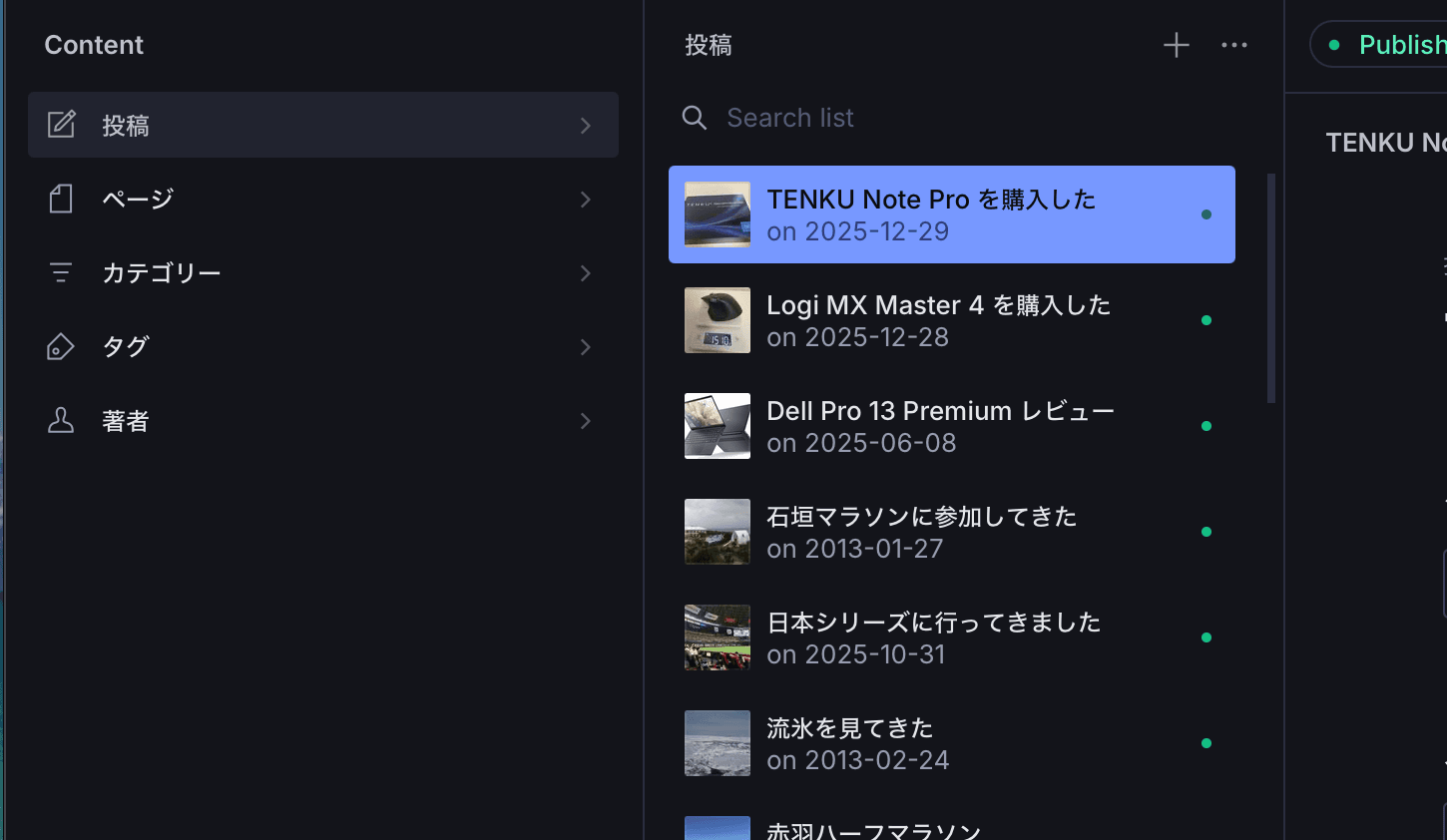Viewport: 1447px width, 840px height.
Task: Click the 著者 person icon
Action: pos(61,420)
